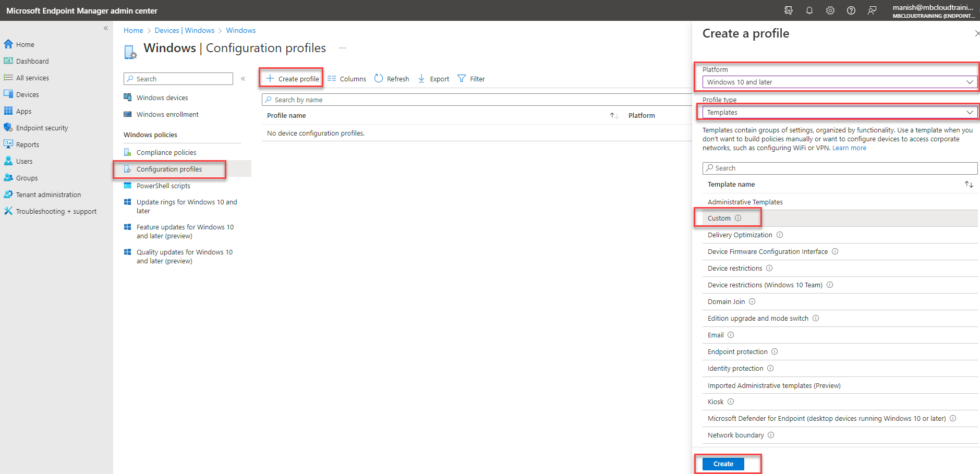Open the settings gear icon in header
The width and height of the screenshot is (980, 474).
(830, 11)
